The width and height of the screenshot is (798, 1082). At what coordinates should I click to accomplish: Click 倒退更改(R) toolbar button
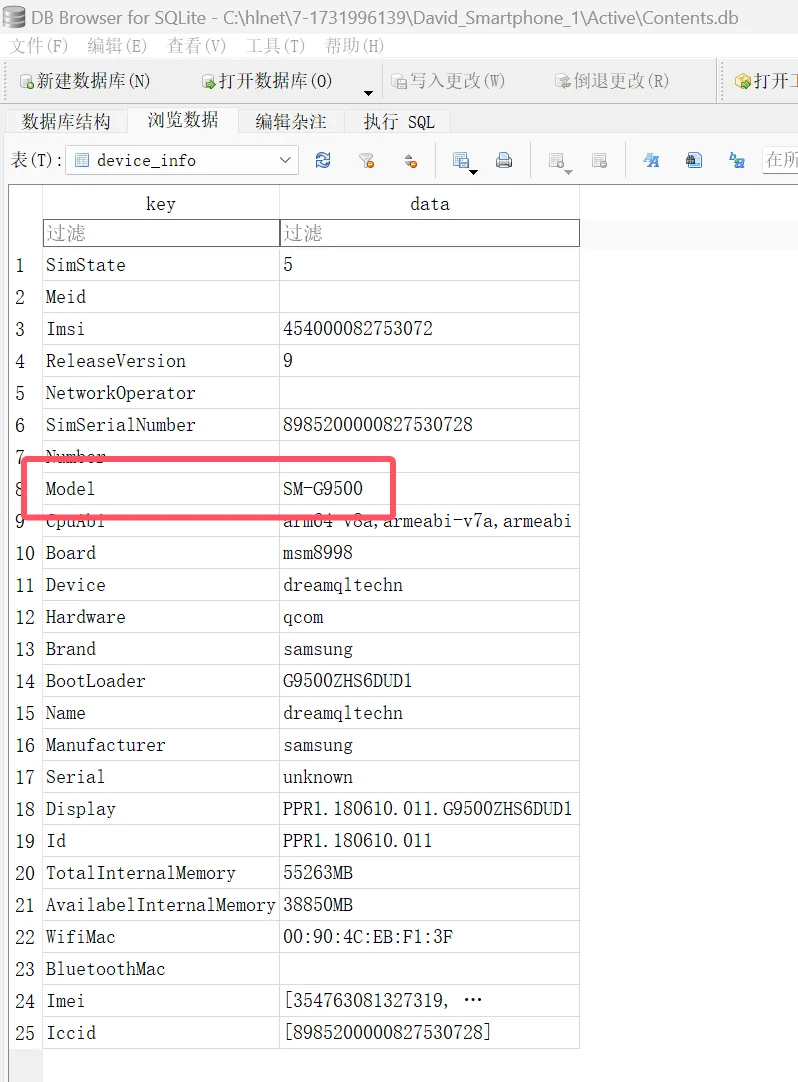pyautogui.click(x=612, y=81)
